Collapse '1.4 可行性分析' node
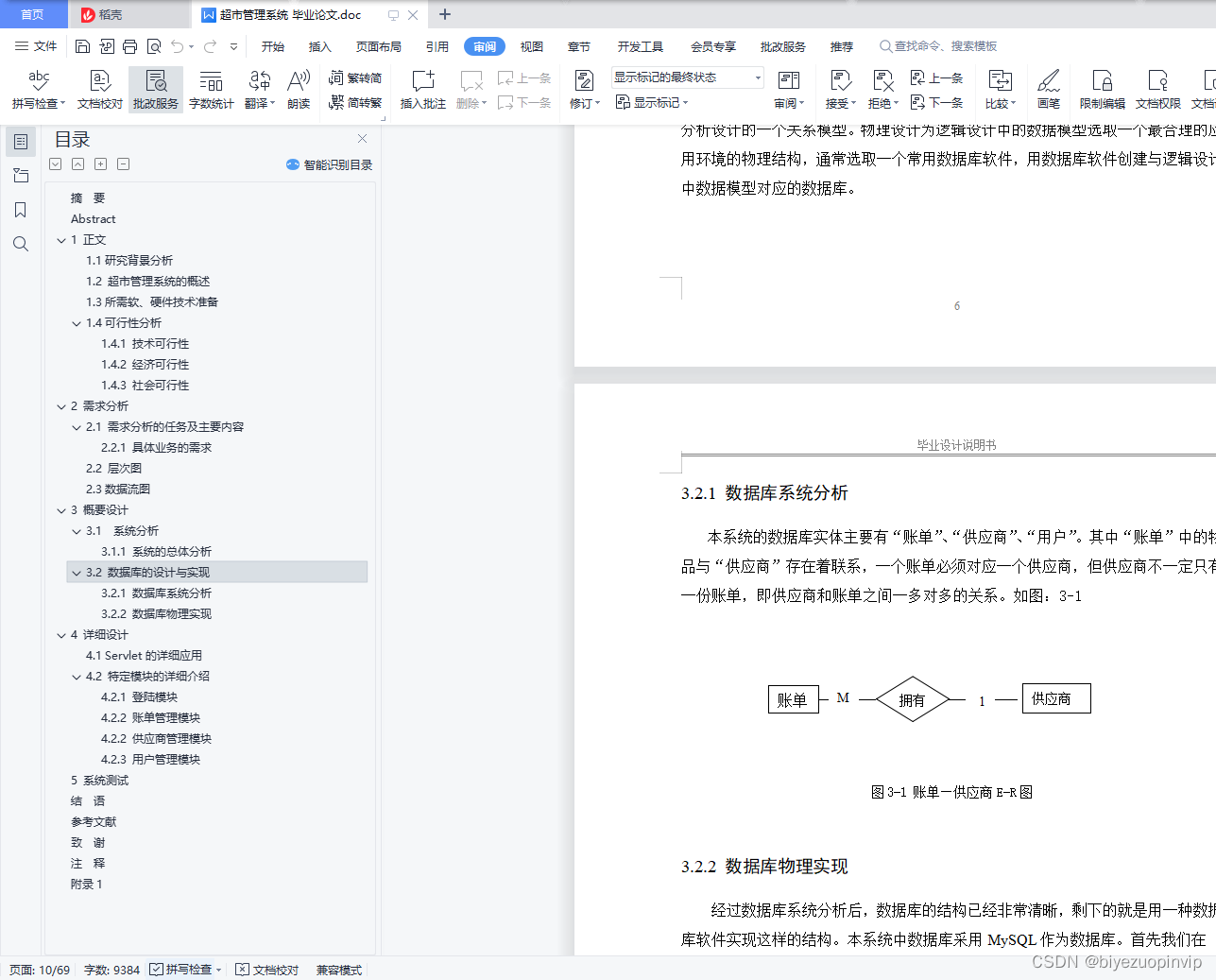The height and width of the screenshot is (980, 1216). 77,323
